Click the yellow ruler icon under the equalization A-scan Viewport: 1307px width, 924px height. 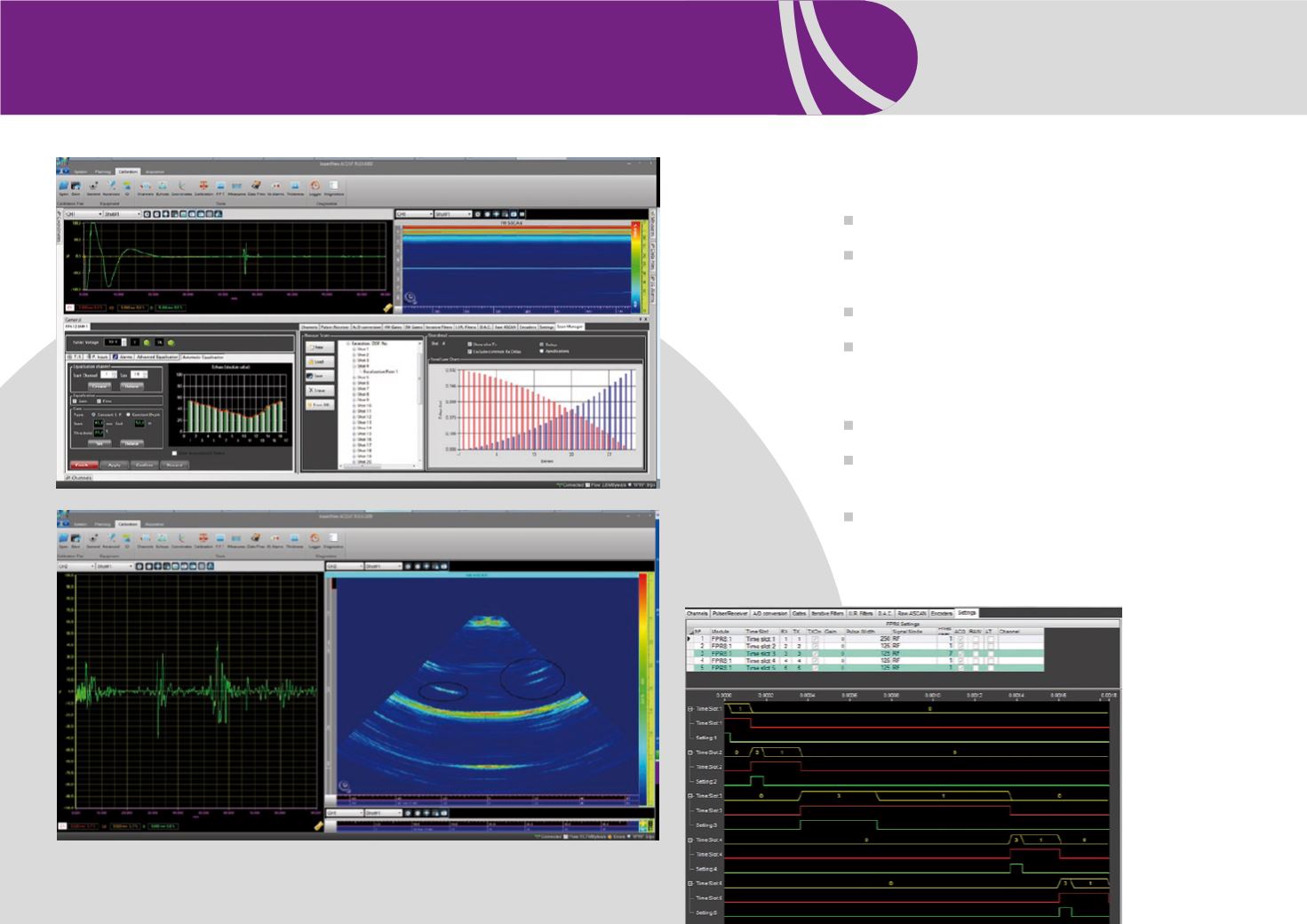coord(387,307)
